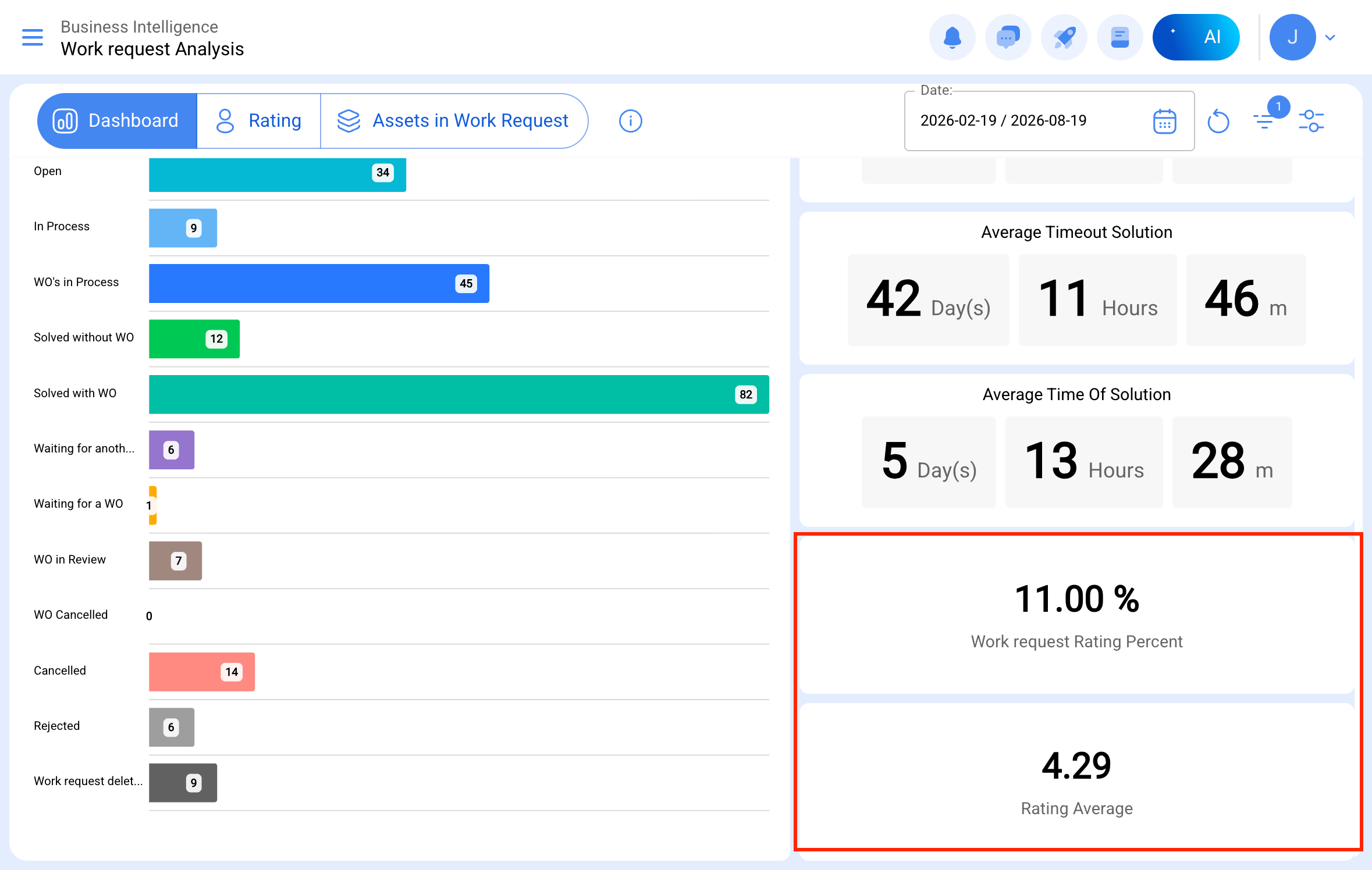The height and width of the screenshot is (870, 1372).
Task: Open the notifications bell
Action: (x=952, y=37)
